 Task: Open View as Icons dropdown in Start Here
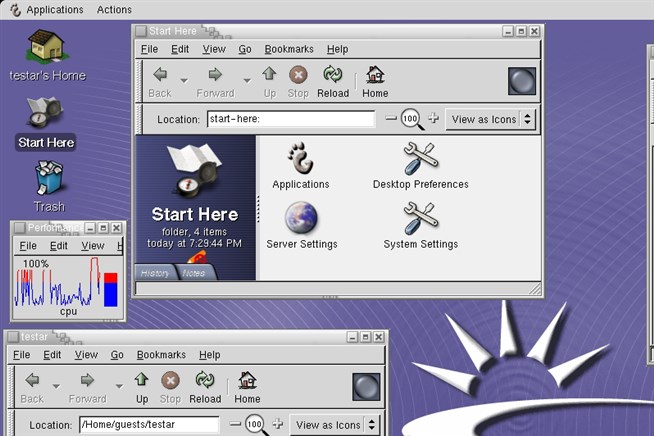[490, 119]
